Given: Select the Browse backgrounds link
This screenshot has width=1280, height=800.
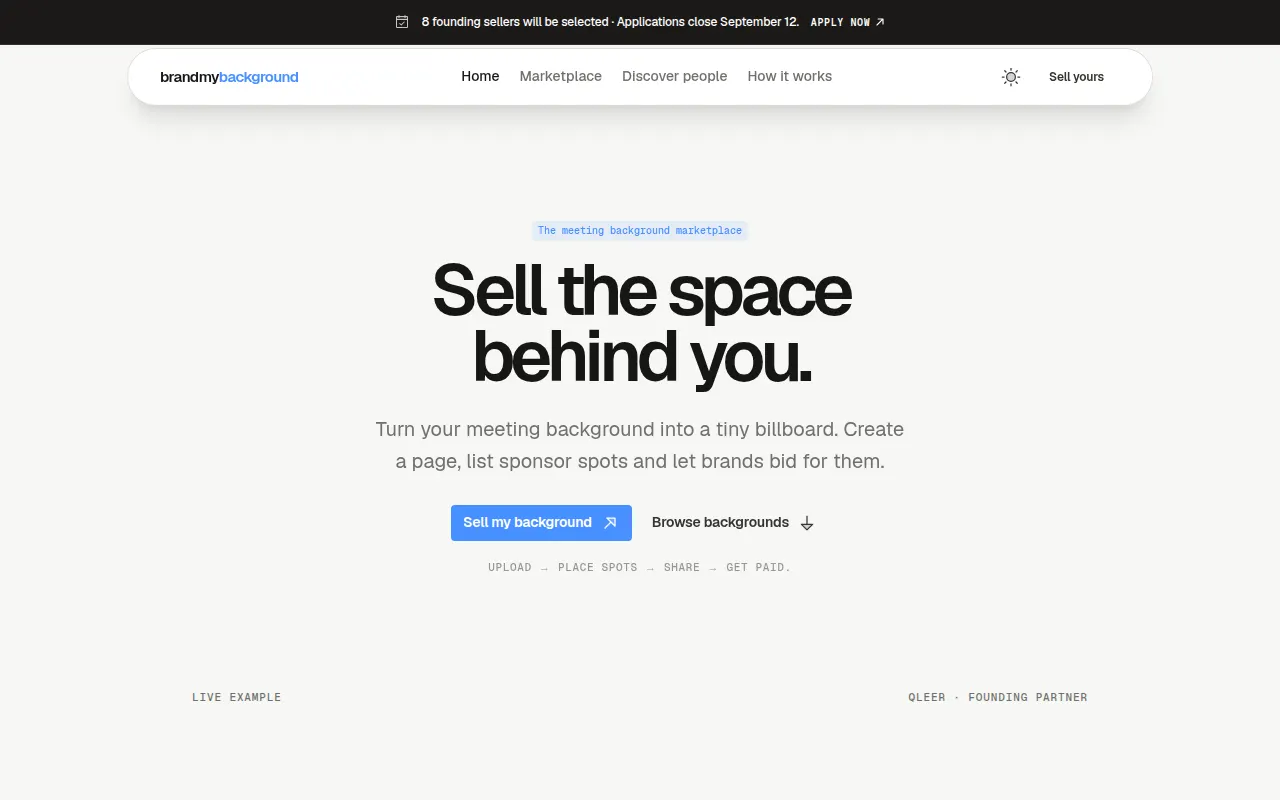Looking at the screenshot, I should [733, 523].
